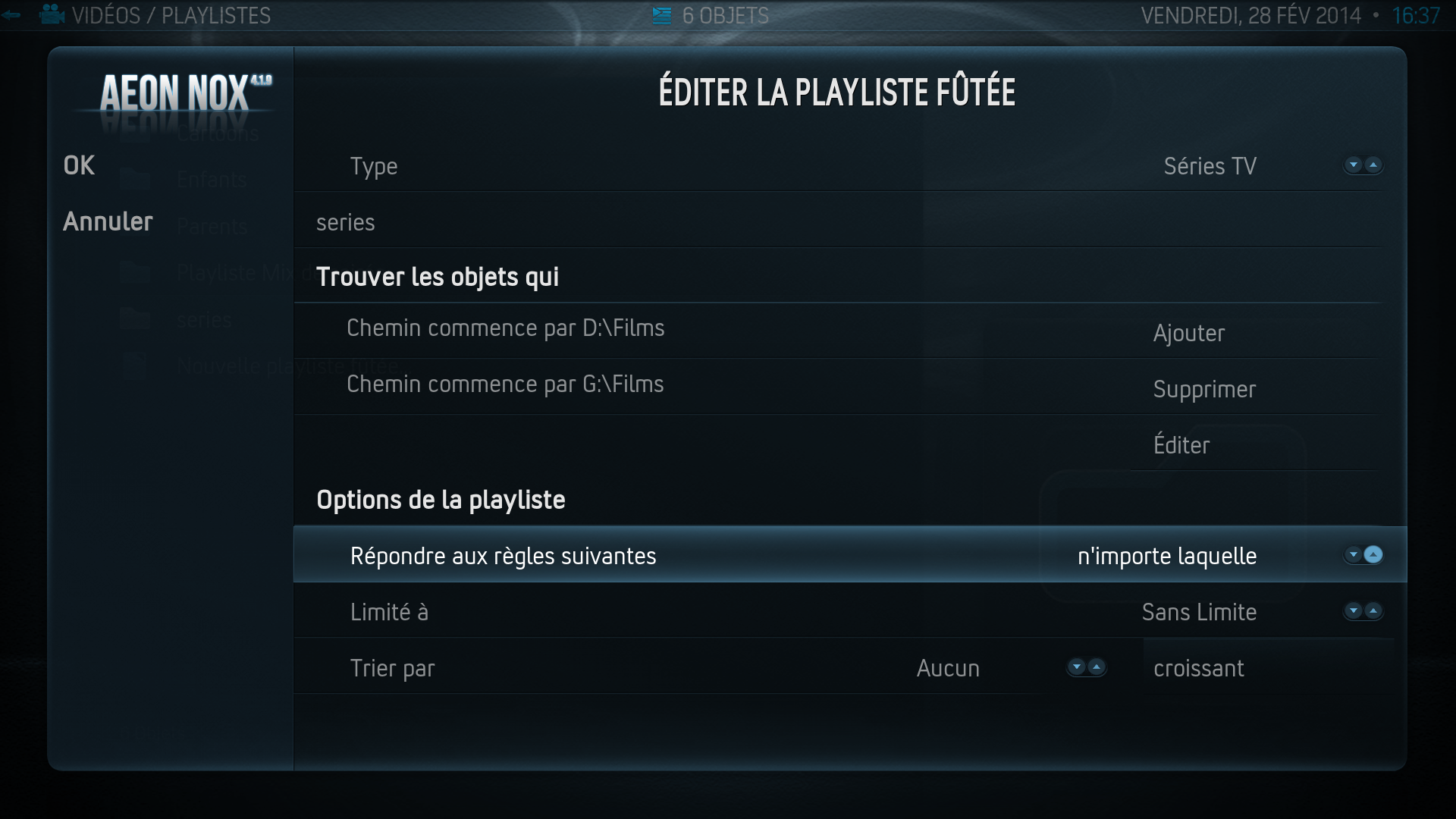Click the down arrow for Limité à
This screenshot has height=819, width=1456.
click(x=1354, y=610)
